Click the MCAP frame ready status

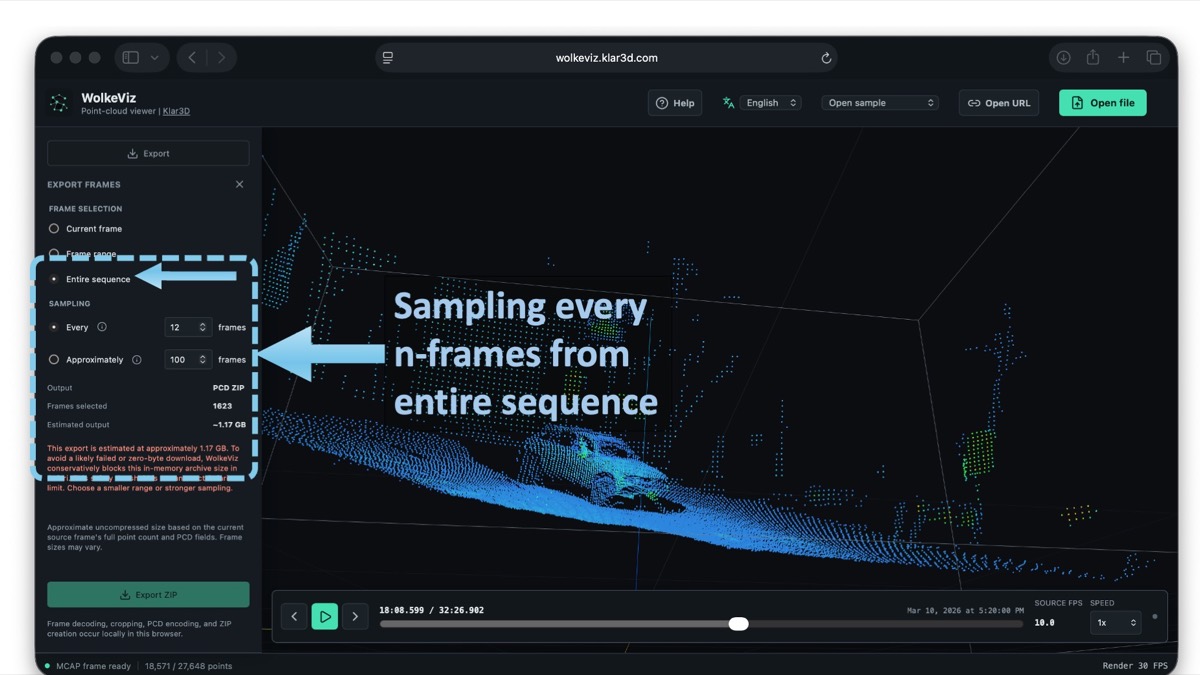93,666
